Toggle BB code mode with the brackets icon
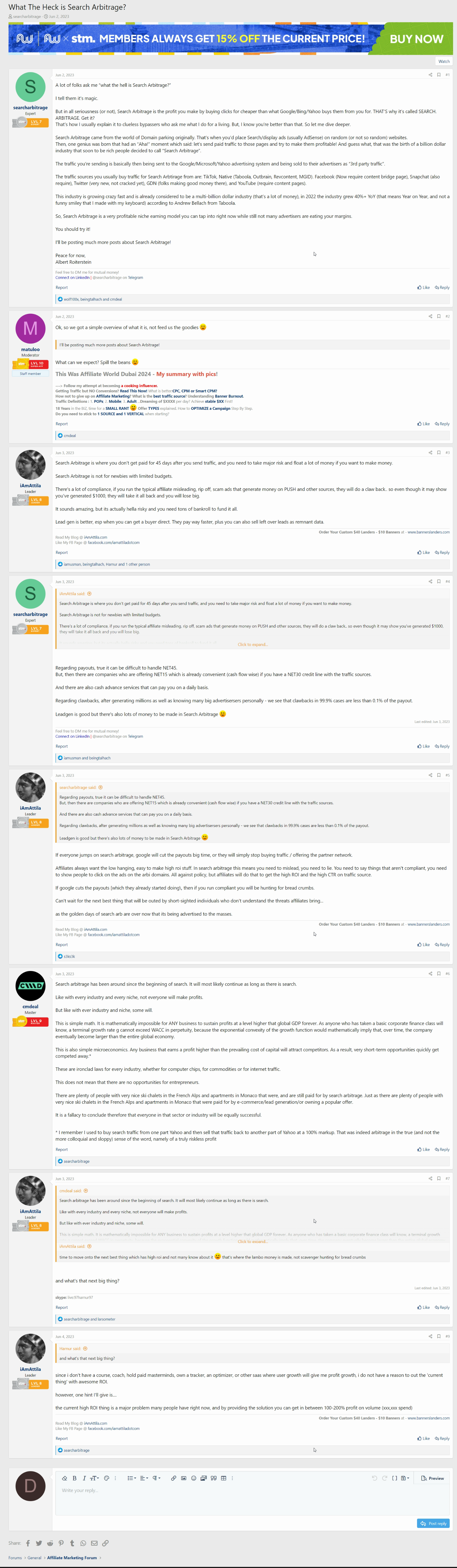The width and height of the screenshot is (457, 1568). [394, 1478]
